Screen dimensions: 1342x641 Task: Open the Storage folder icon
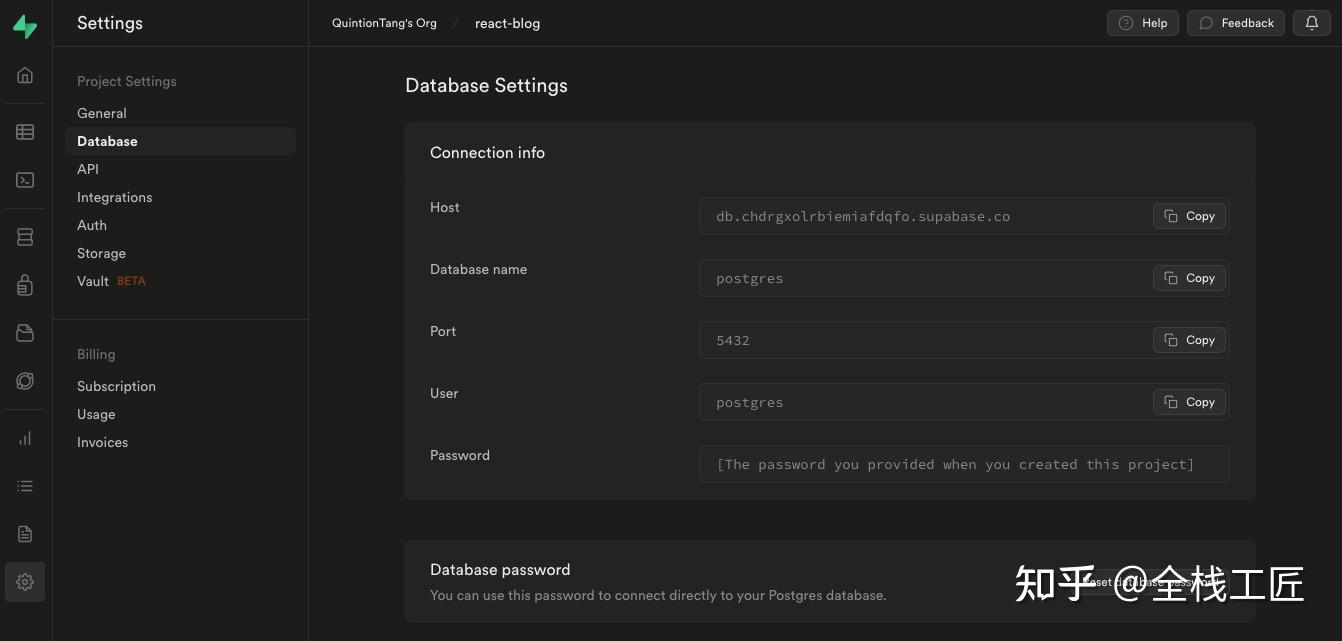25,333
